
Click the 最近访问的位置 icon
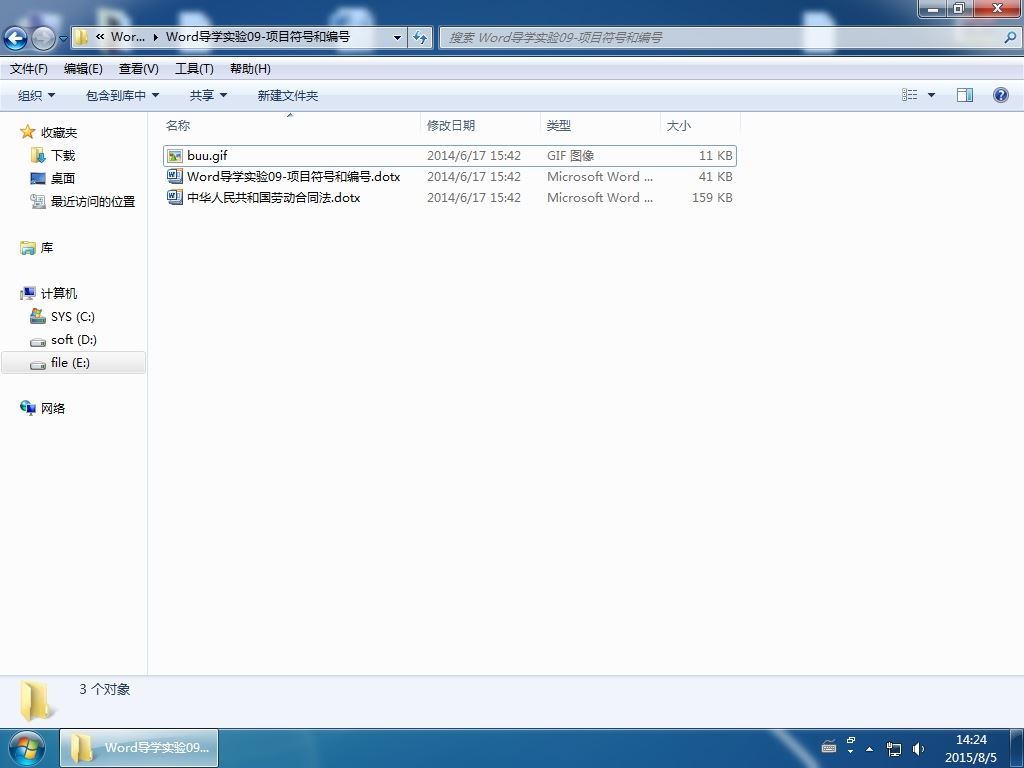[38, 201]
